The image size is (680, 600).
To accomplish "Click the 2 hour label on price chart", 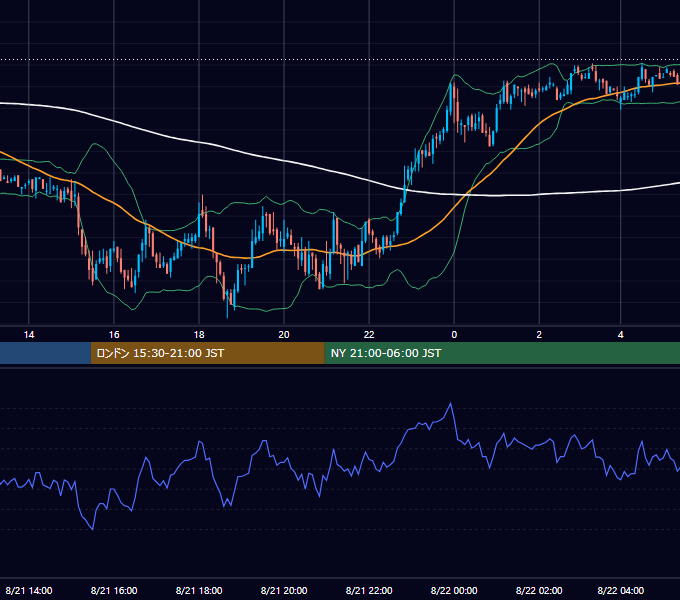I will tap(539, 335).
